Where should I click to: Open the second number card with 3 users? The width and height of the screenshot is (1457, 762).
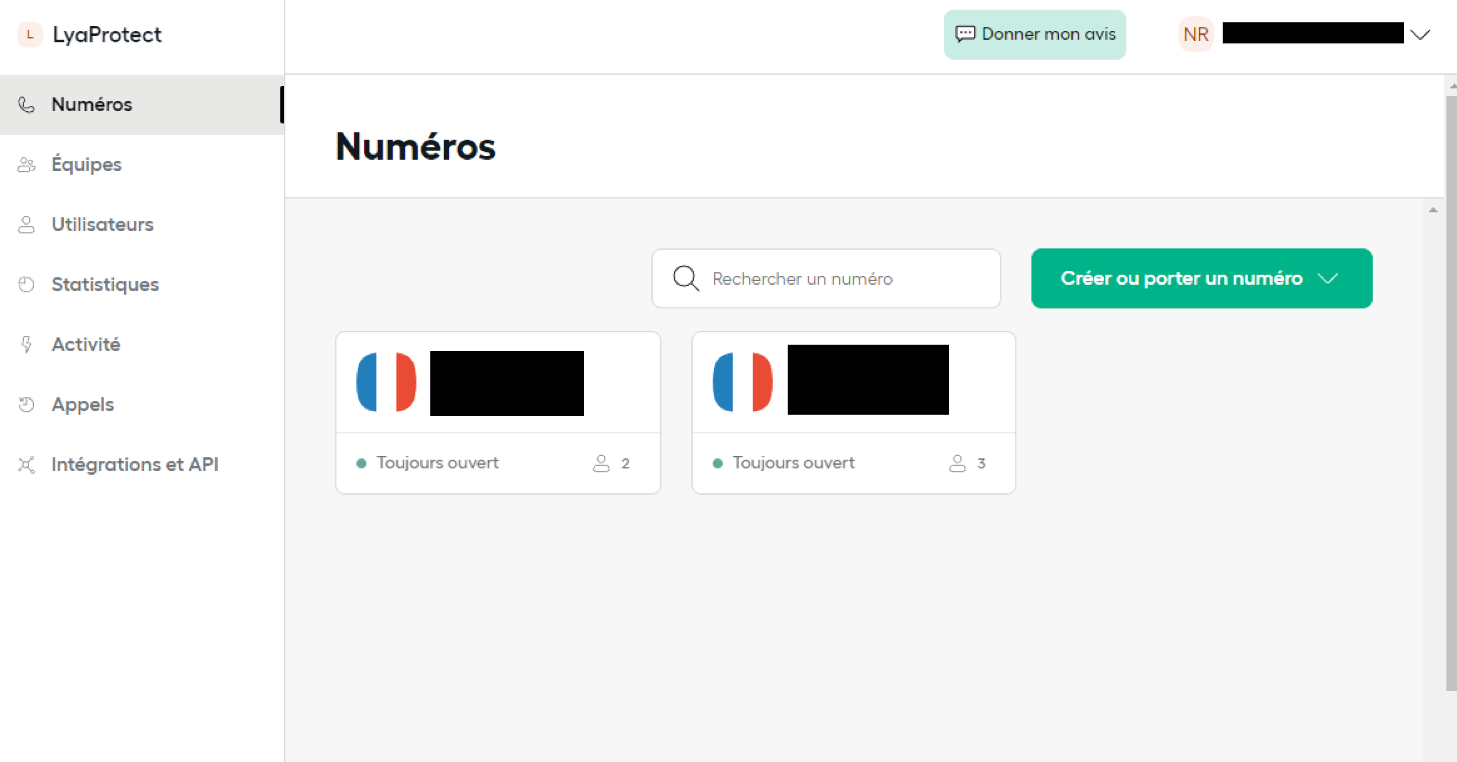click(x=853, y=412)
